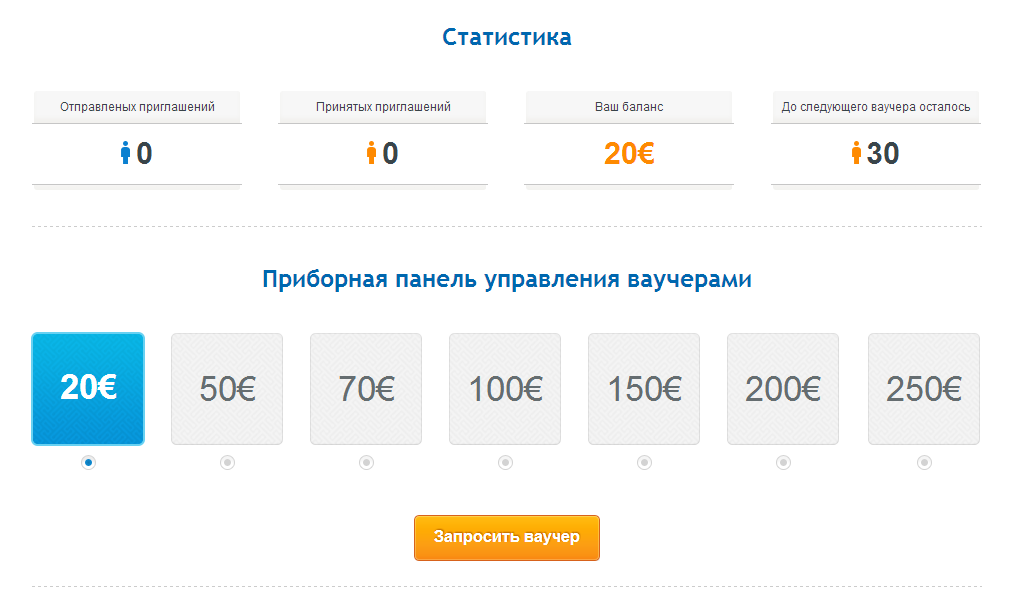Click the Ваш баланс header
Image resolution: width=1009 pixels, height=605 pixels.
[629, 107]
